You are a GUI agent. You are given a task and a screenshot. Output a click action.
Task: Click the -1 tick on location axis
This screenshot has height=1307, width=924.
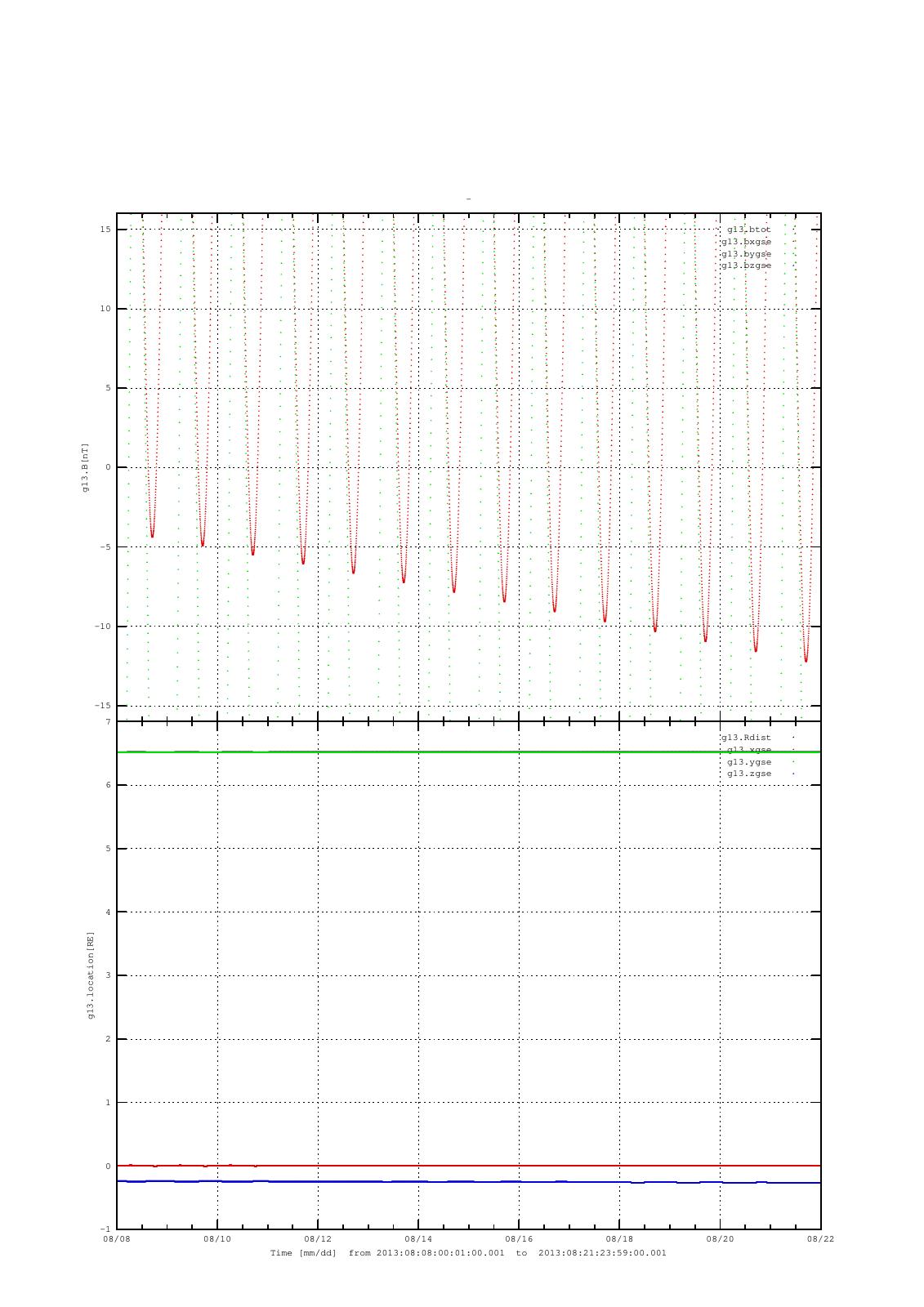pos(105,1229)
